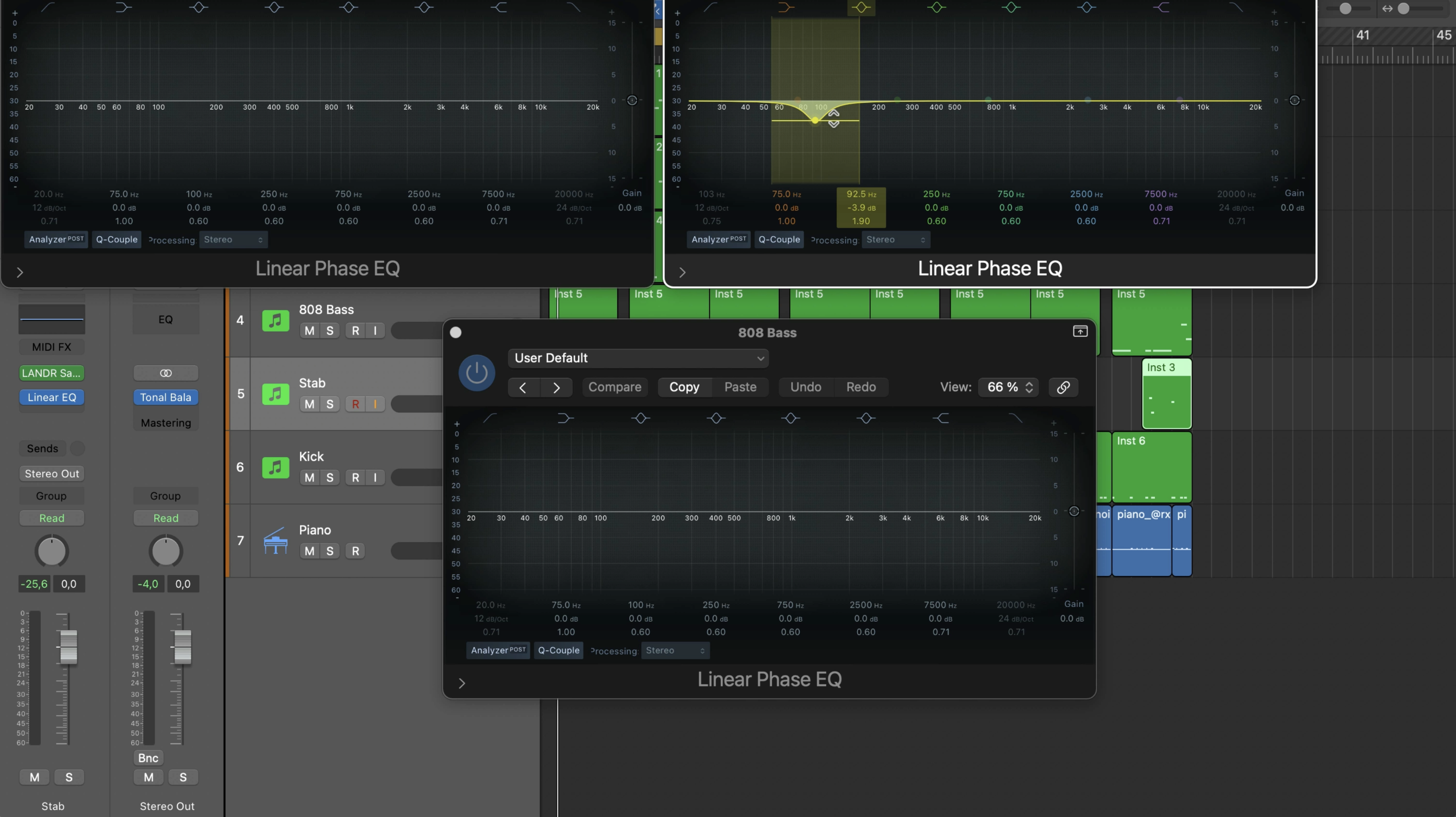Click the Inst 6 region on timeline
The image size is (1456, 817).
tap(1151, 466)
